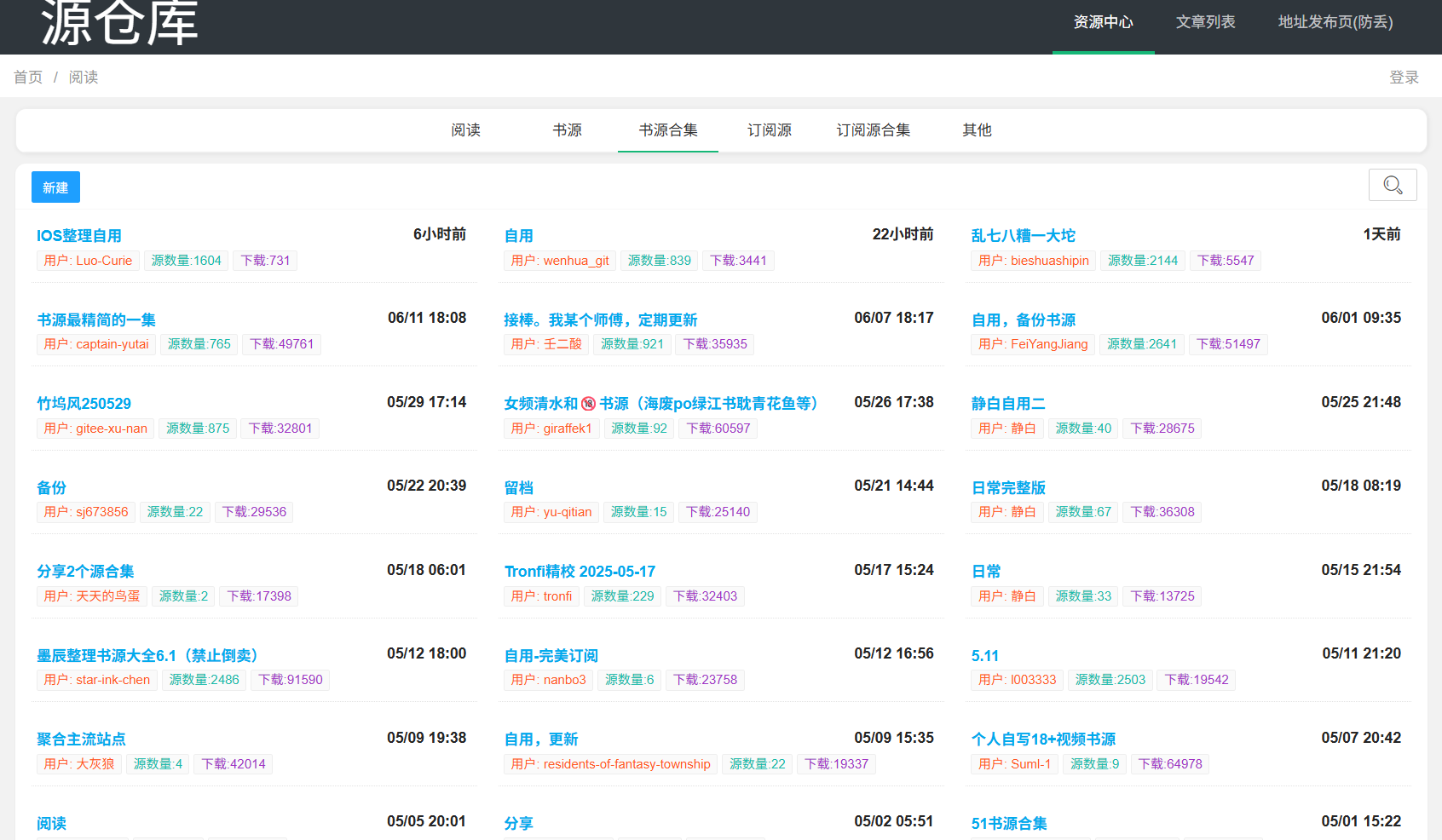Open 分享2个源合集 link
The width and height of the screenshot is (1442, 840).
pos(85,572)
